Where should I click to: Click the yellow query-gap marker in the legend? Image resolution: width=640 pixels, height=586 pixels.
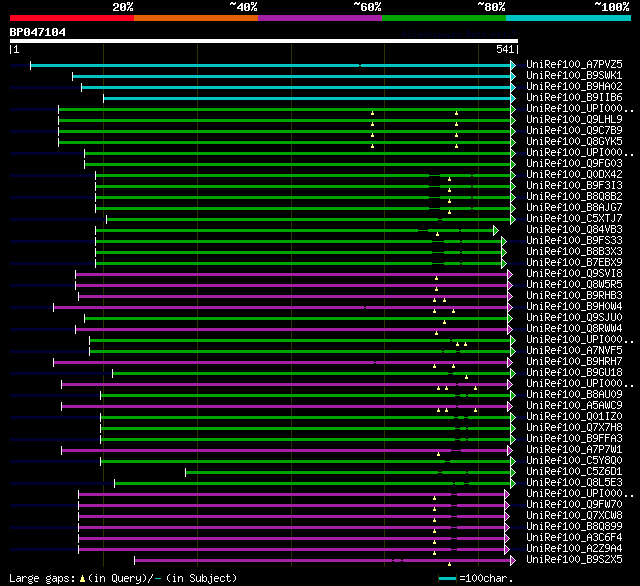[82, 578]
